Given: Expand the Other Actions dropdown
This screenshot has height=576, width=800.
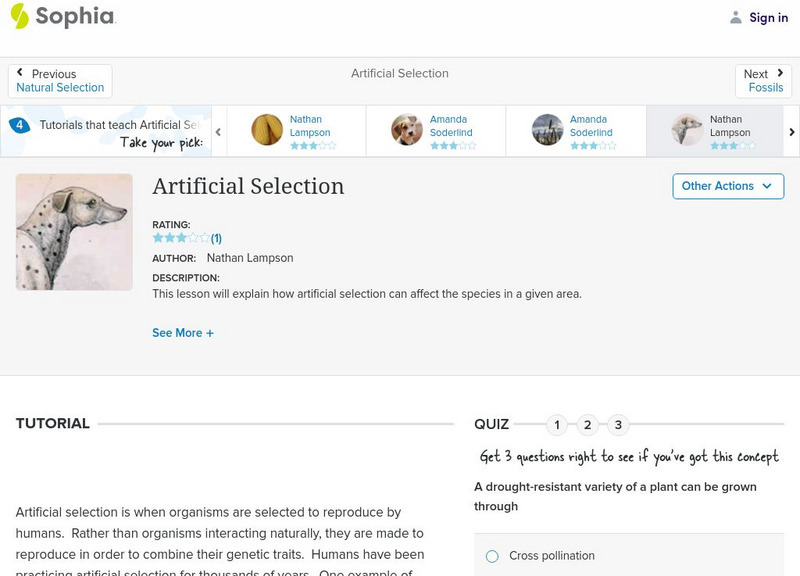Looking at the screenshot, I should (727, 186).
